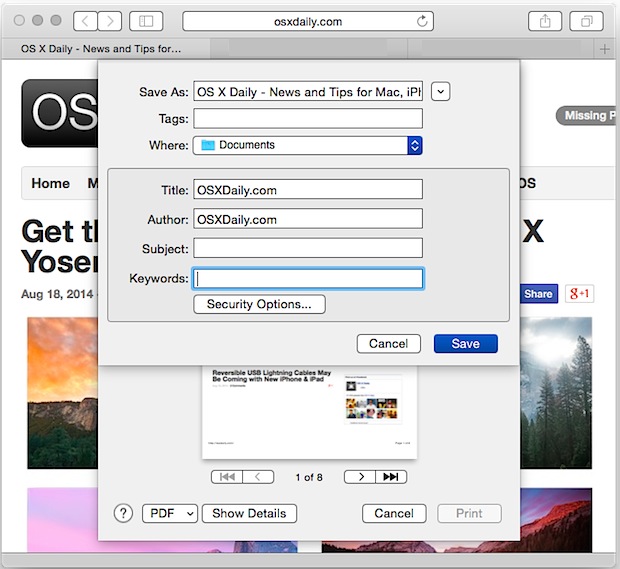Click the OS X Daily site logo
This screenshot has width=620, height=569.
[60, 113]
